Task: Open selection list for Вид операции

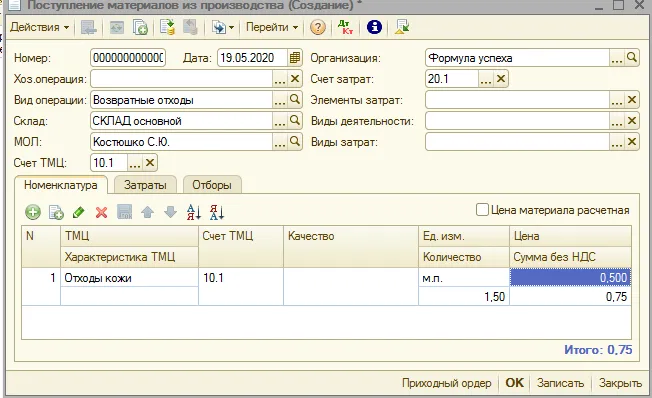Action: pos(280,100)
